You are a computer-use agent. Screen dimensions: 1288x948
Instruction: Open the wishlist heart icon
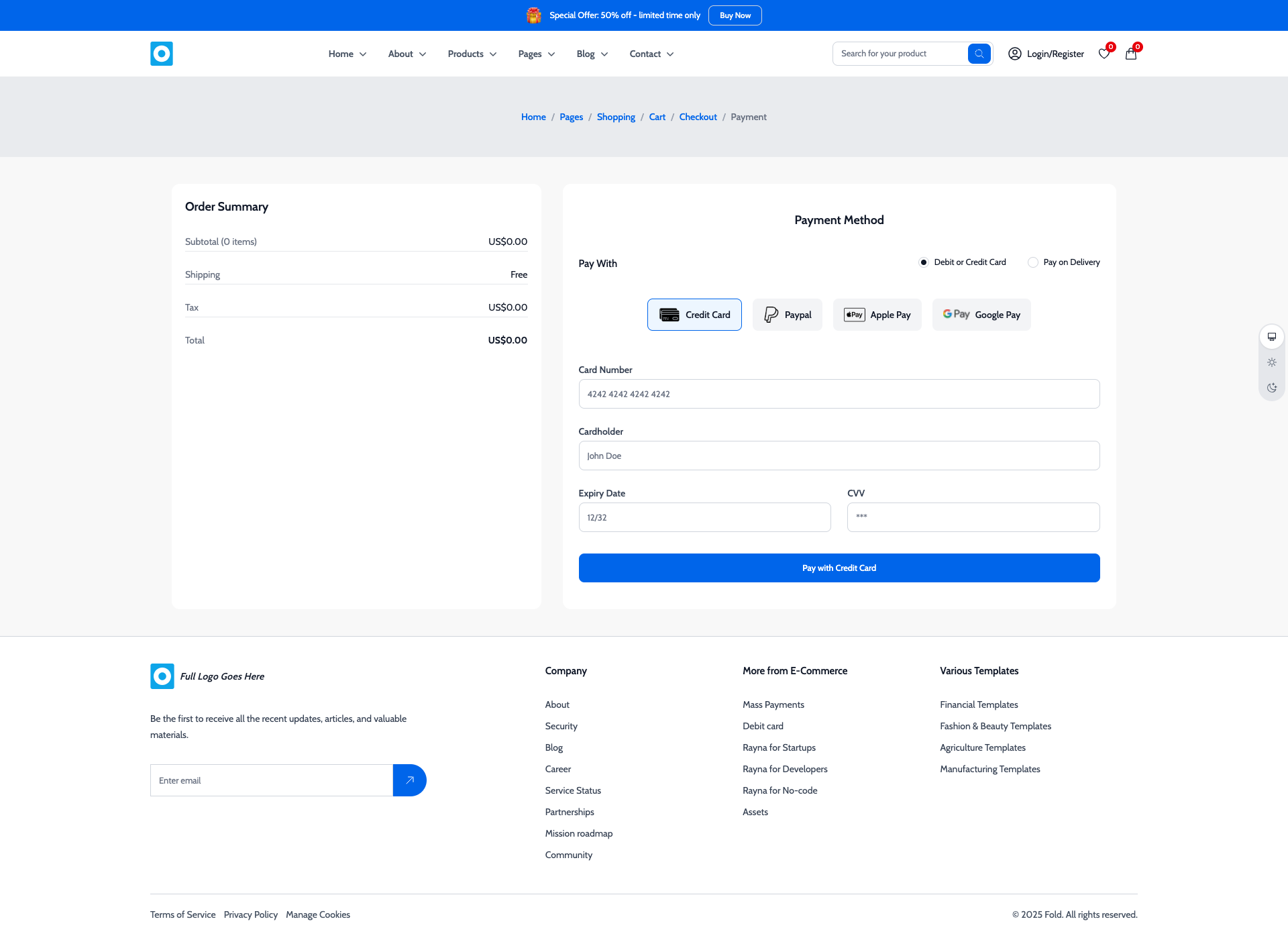pos(1104,54)
